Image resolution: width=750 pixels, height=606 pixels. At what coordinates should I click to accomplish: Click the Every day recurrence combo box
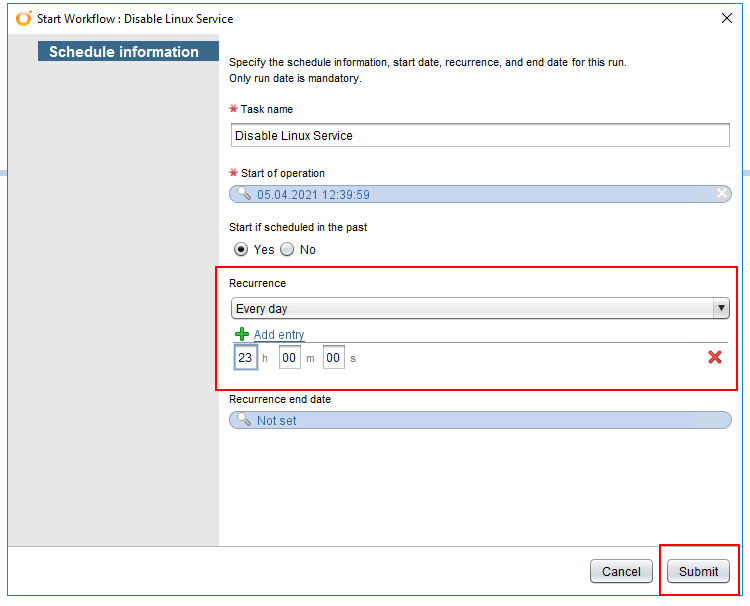pos(480,309)
